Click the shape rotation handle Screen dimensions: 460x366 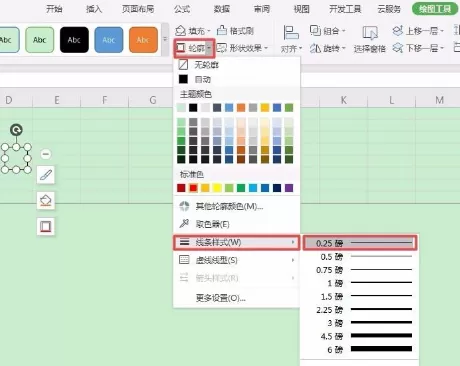click(x=16, y=129)
